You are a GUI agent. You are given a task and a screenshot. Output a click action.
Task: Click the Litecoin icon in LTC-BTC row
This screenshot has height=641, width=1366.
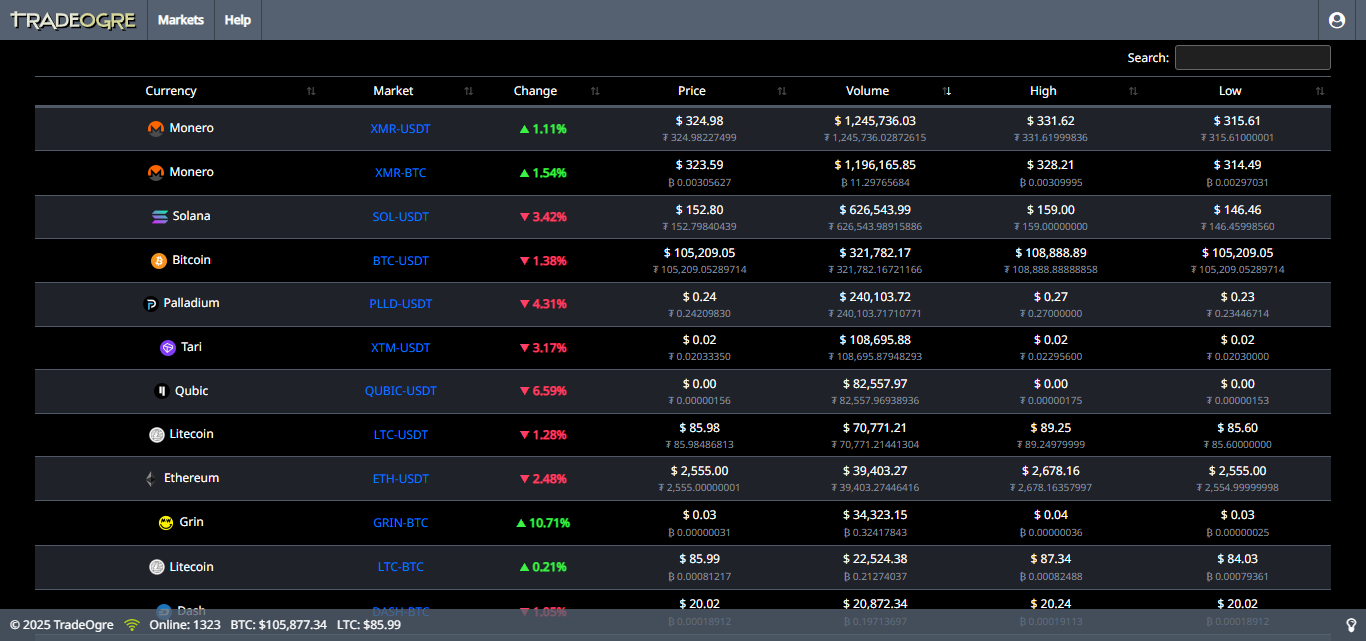(x=157, y=567)
